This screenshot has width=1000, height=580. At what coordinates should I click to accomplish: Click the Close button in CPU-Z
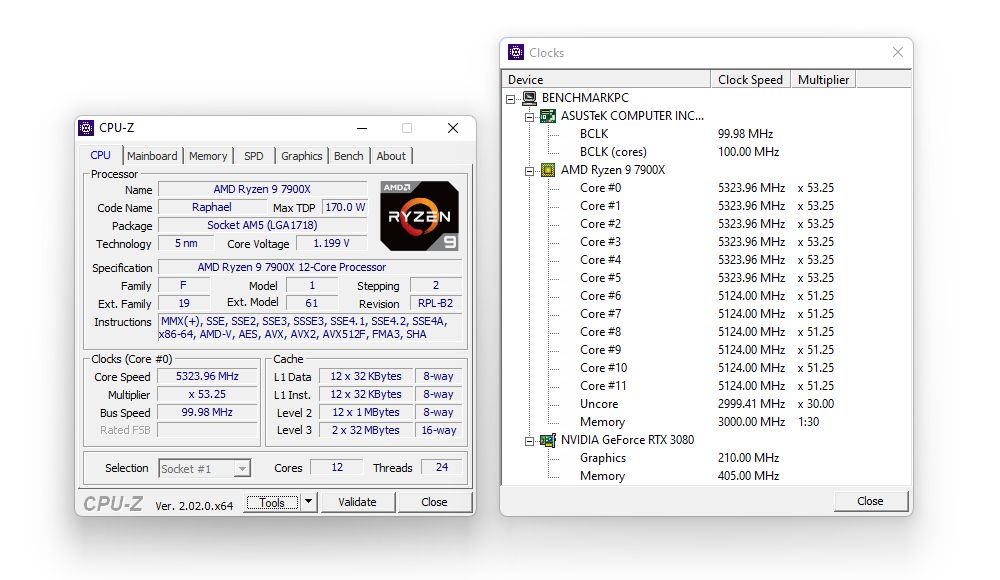[x=434, y=502]
